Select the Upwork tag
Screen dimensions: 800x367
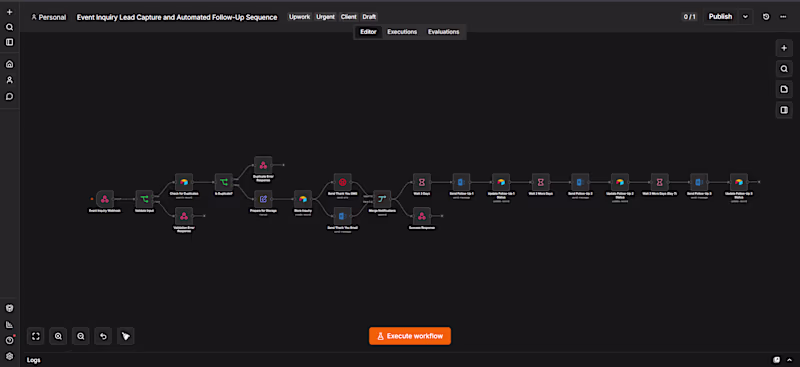pyautogui.click(x=299, y=17)
